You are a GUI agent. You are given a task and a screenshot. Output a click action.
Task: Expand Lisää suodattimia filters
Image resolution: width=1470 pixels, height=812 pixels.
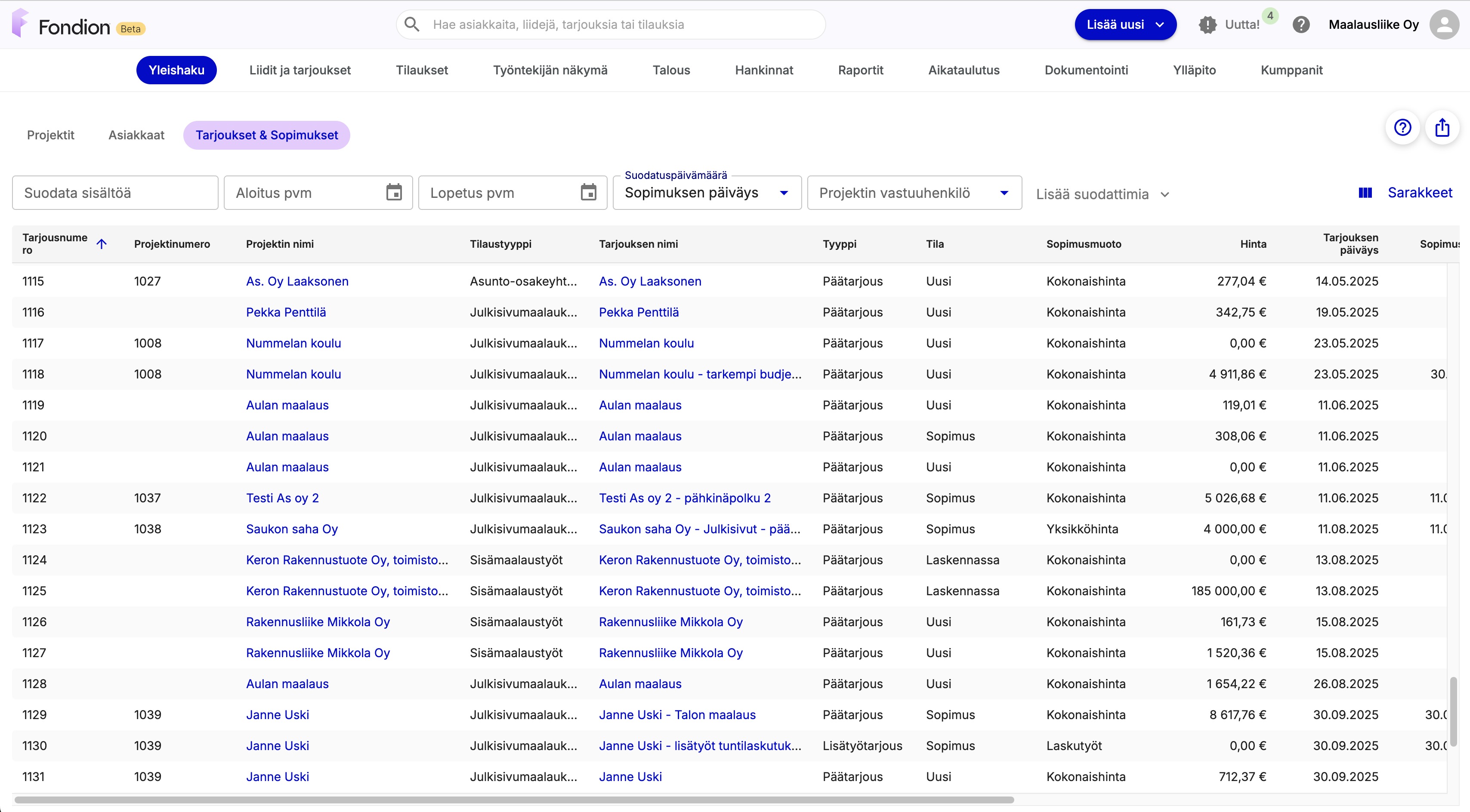click(x=1102, y=194)
